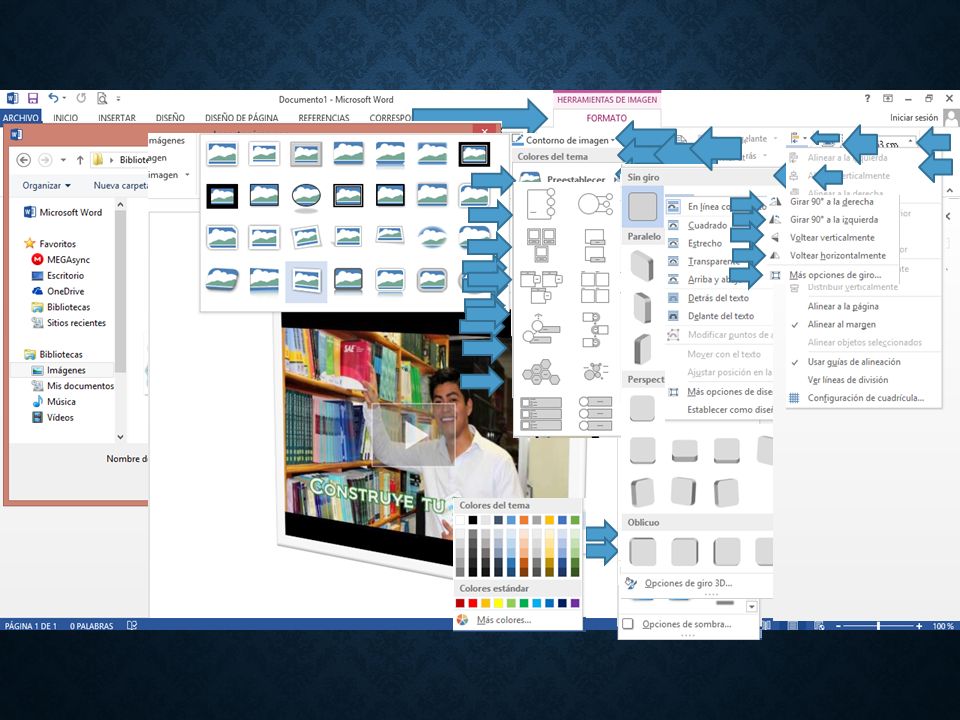960x720 pixels.
Task: Play the video thumbnail in the document
Action: (x=414, y=436)
